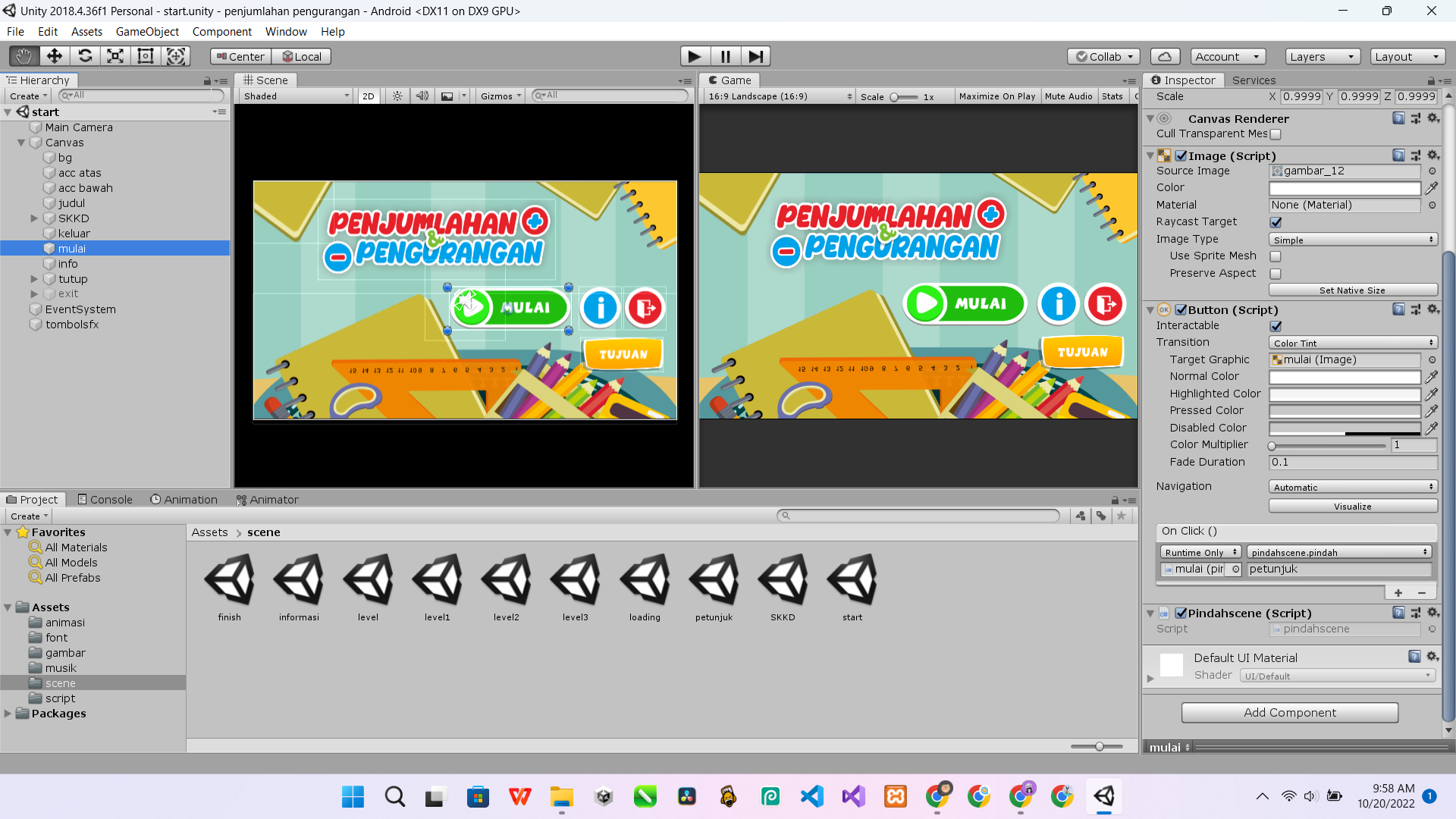The height and width of the screenshot is (819, 1456).
Task: Click the Add Component button
Action: (1289, 713)
